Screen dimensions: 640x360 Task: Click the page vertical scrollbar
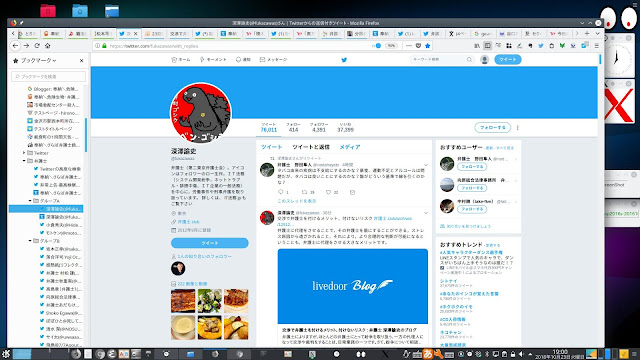point(600,59)
